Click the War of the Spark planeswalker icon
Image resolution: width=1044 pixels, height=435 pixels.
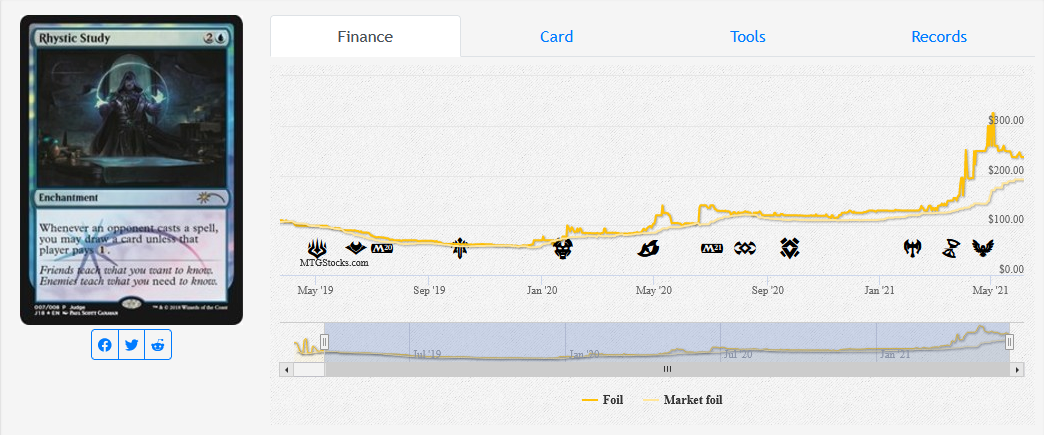click(x=318, y=247)
